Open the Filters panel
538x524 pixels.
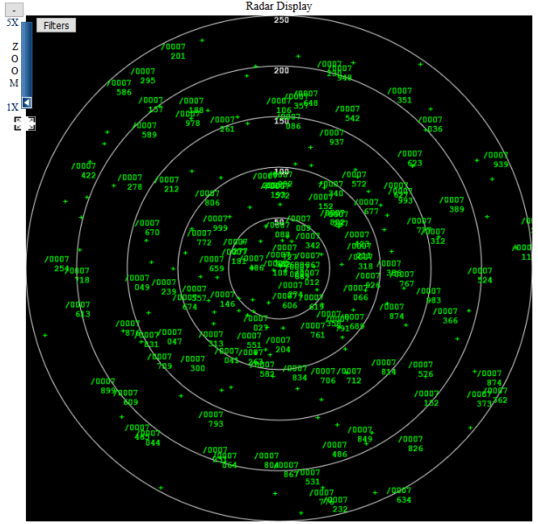(56, 25)
